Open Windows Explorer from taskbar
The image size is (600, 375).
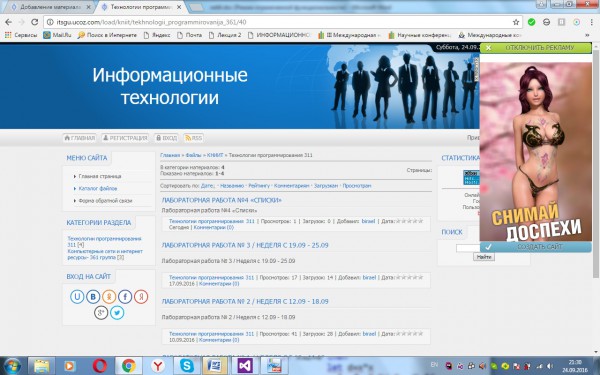click(42, 366)
